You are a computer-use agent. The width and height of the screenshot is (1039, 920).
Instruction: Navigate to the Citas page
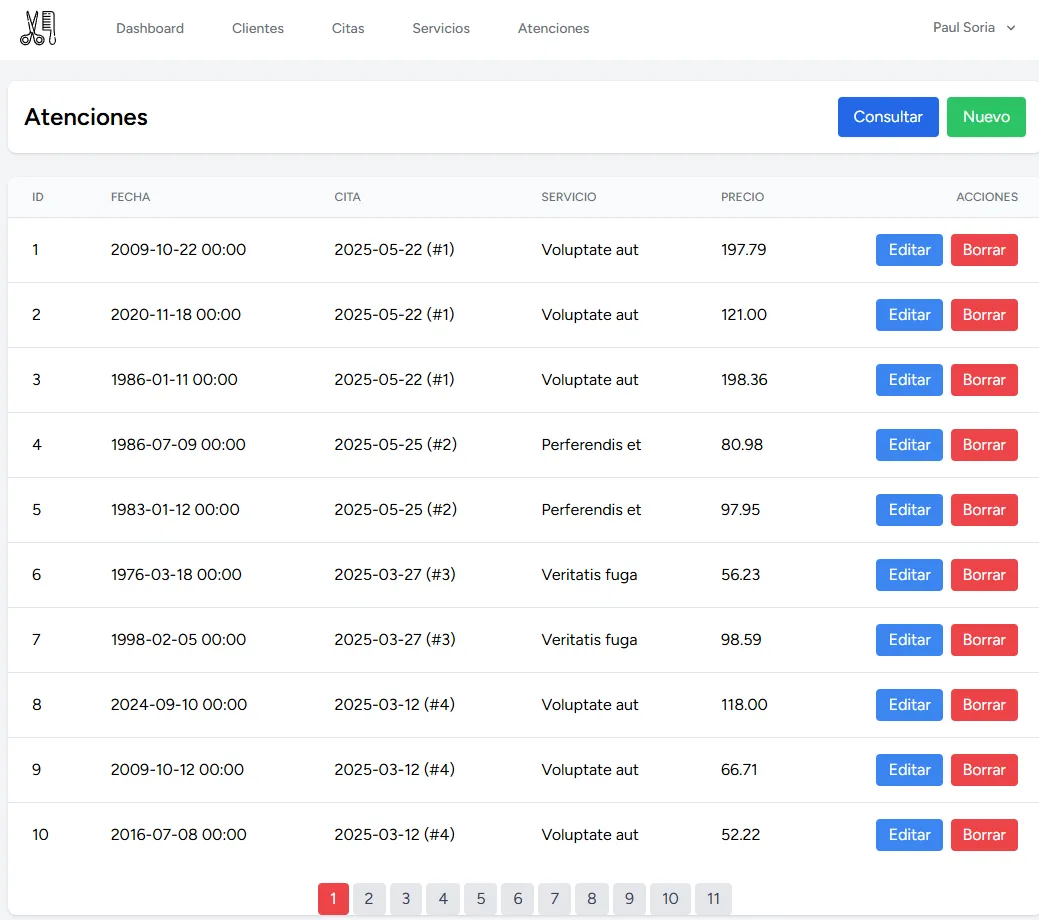click(348, 29)
